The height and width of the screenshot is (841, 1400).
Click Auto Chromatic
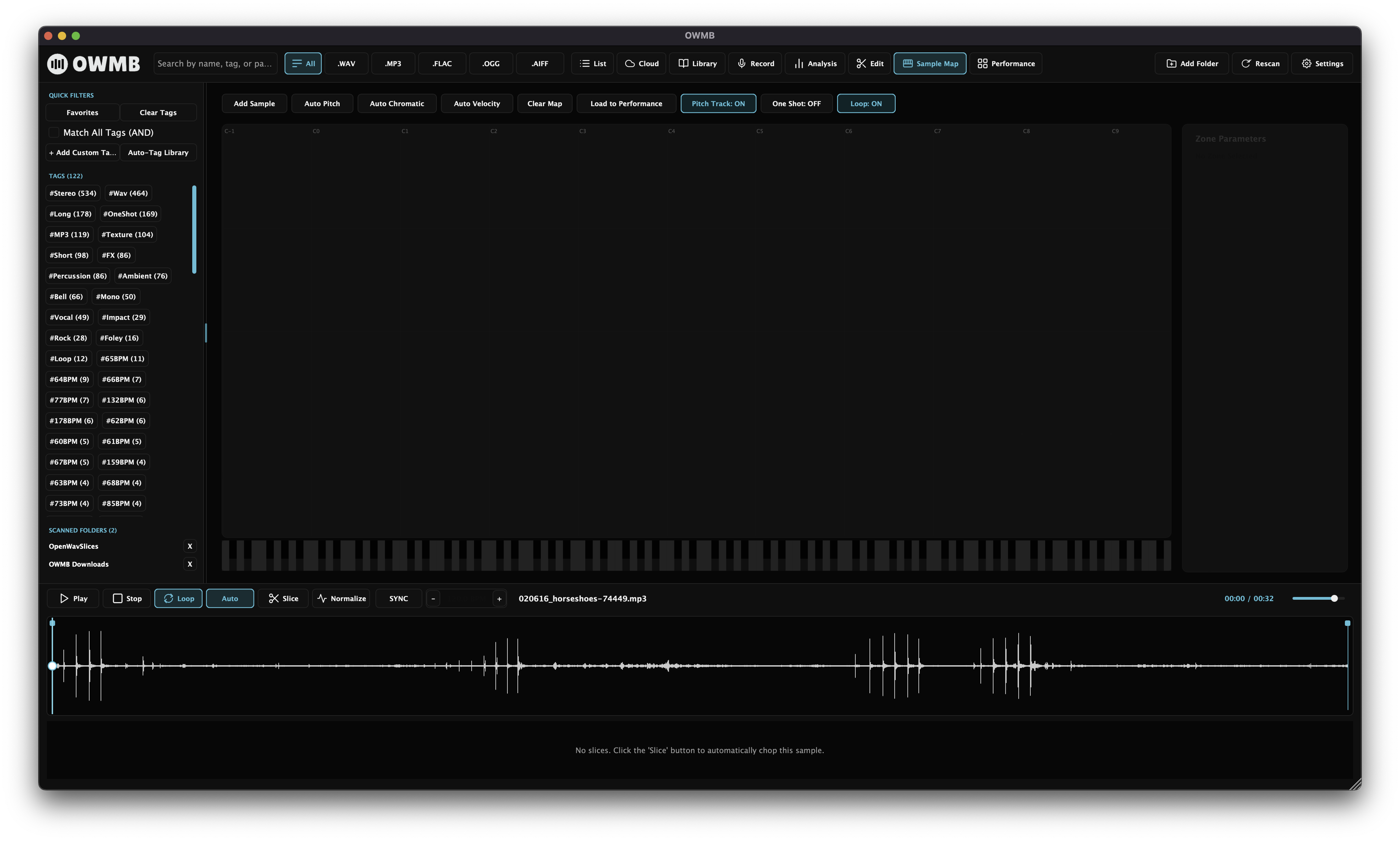click(397, 104)
